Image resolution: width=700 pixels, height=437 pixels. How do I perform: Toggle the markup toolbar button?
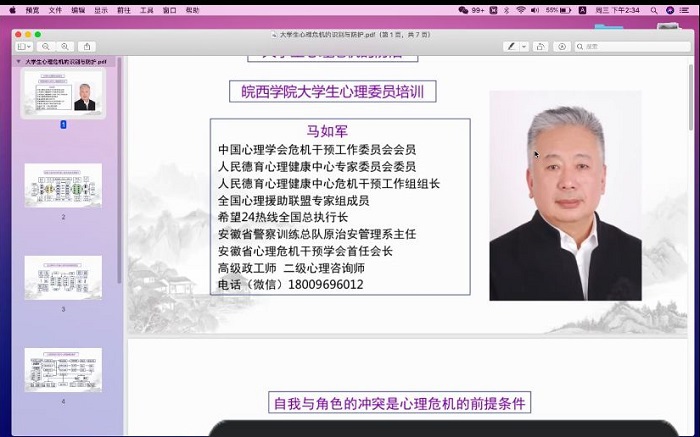tap(561, 46)
